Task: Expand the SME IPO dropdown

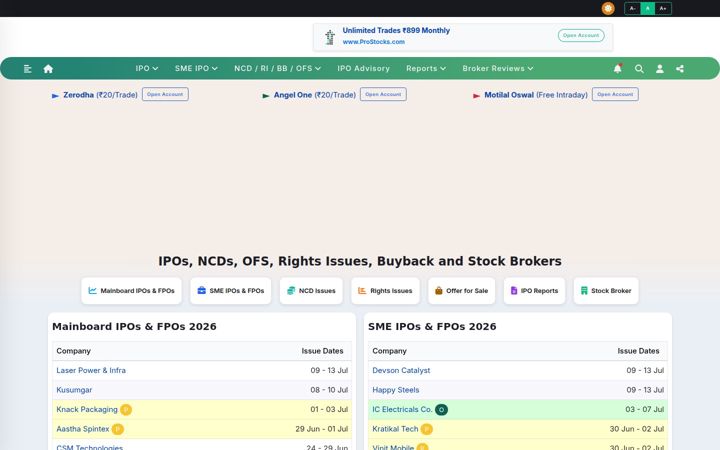Action: [x=196, y=68]
